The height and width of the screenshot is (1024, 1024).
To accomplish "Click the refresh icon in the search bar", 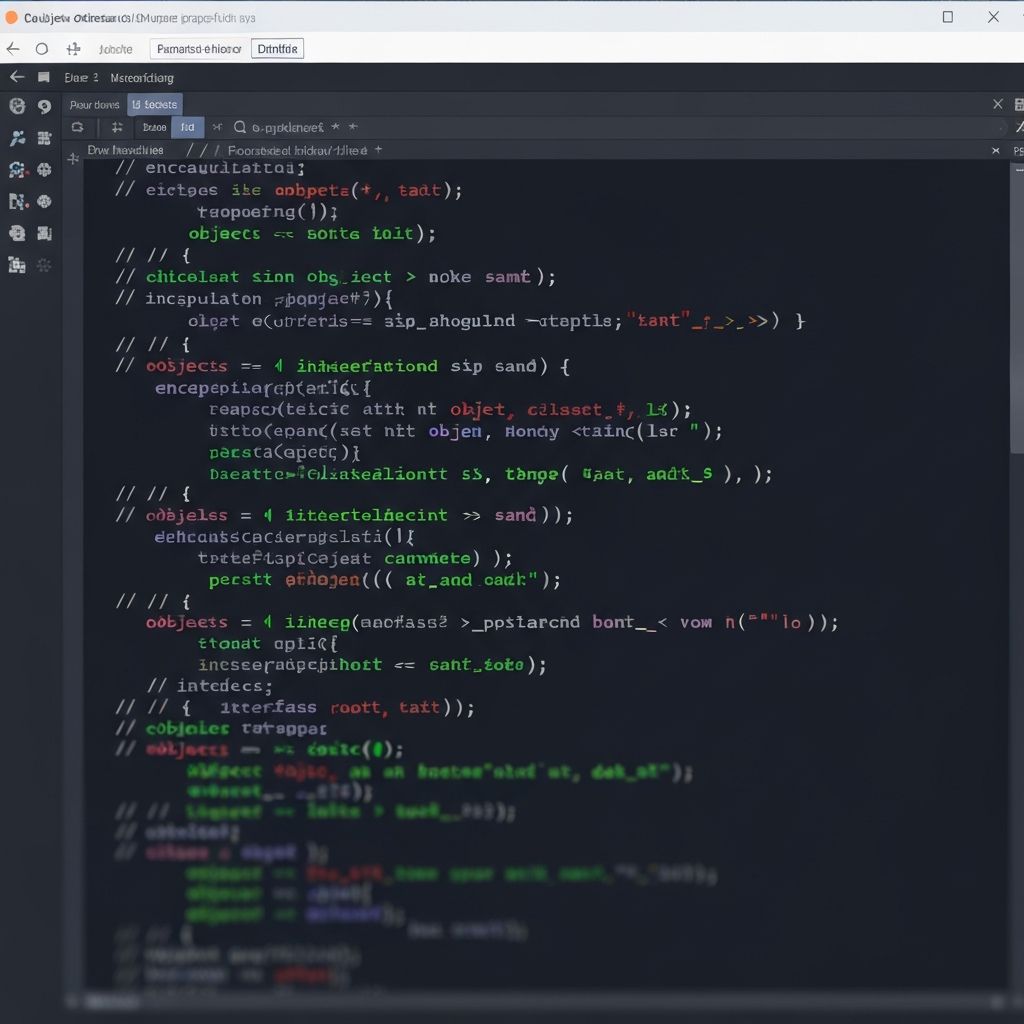I will click(x=80, y=127).
